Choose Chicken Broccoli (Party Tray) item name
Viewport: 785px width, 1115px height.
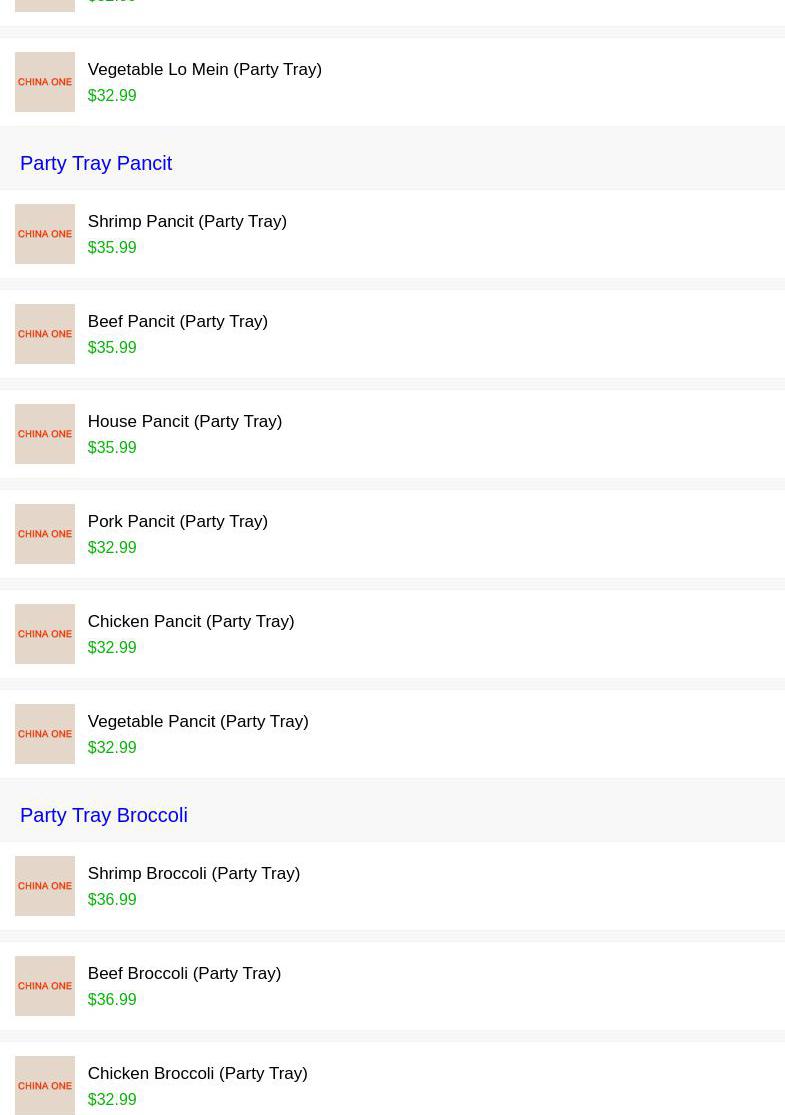coord(197,1073)
